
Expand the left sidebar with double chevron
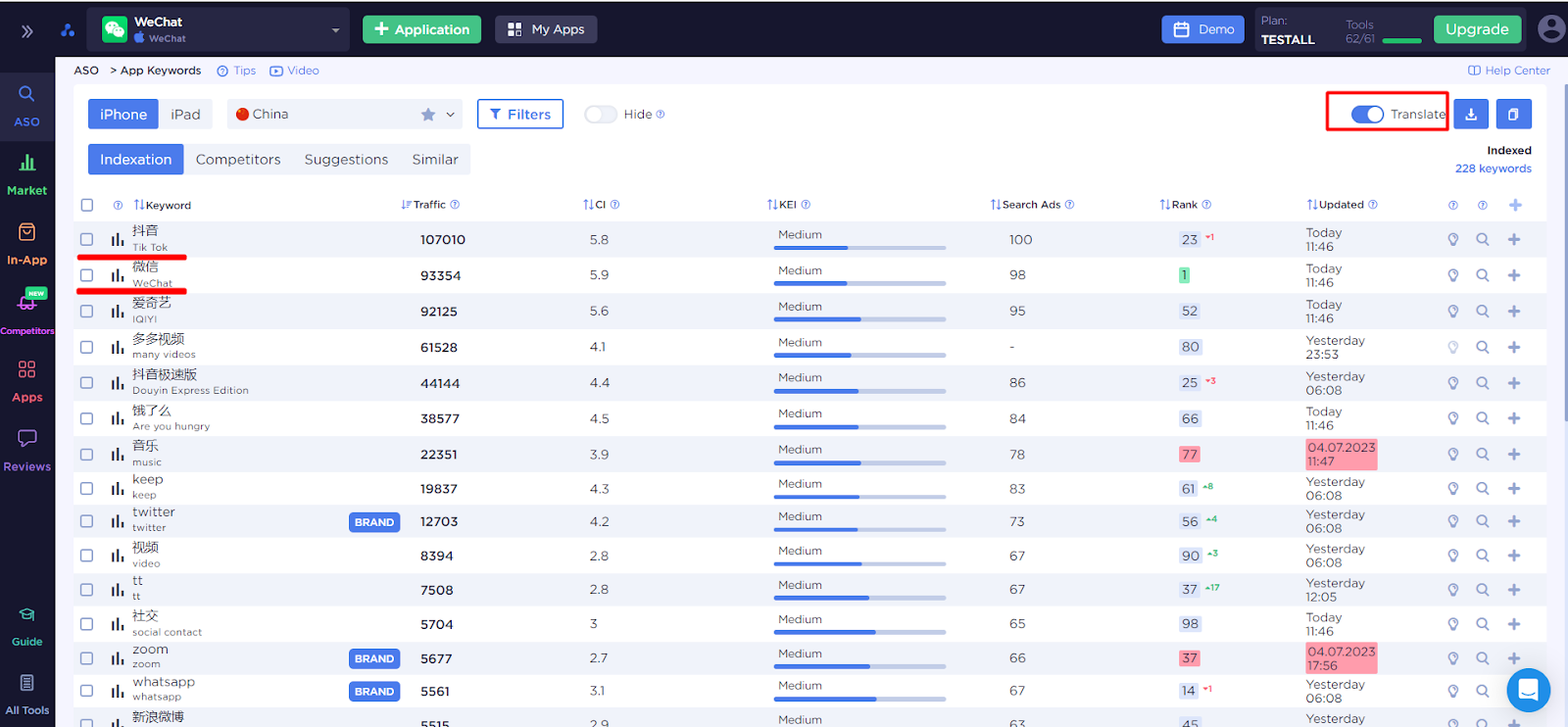coord(27,31)
